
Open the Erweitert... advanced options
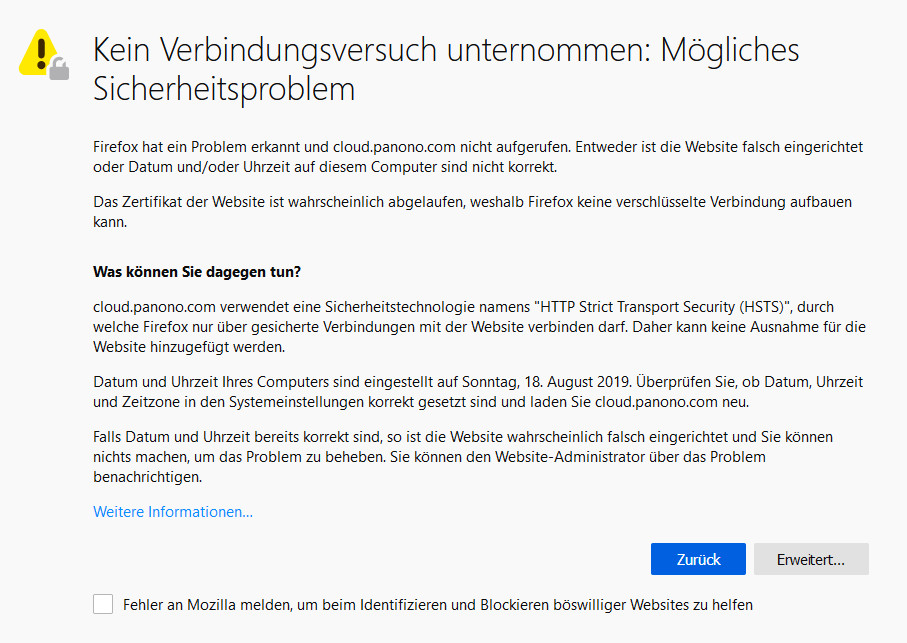click(x=811, y=559)
